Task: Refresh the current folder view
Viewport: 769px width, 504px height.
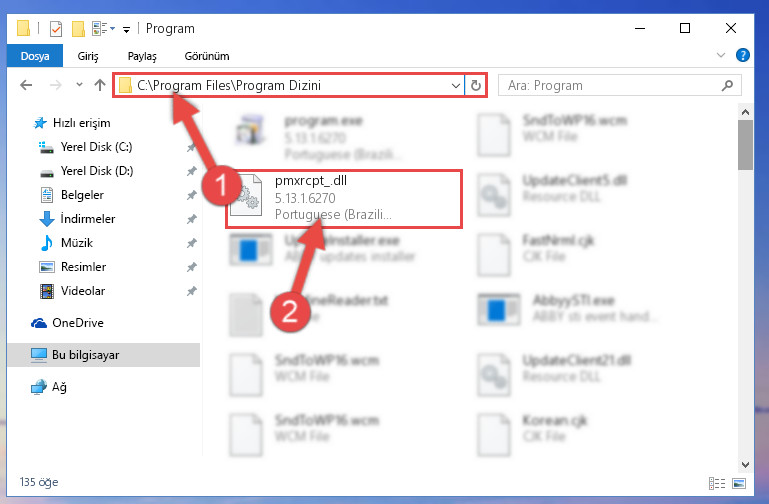Action: [476, 85]
